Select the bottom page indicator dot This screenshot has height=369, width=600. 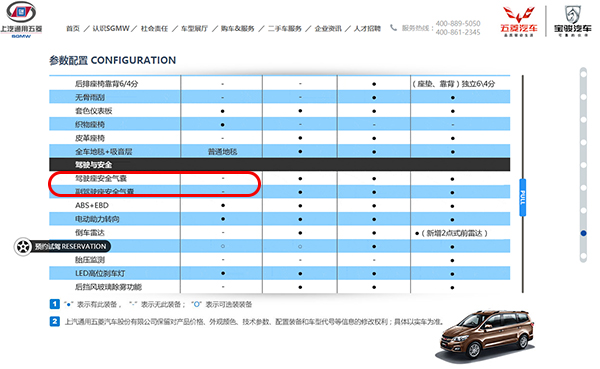[x=583, y=256]
